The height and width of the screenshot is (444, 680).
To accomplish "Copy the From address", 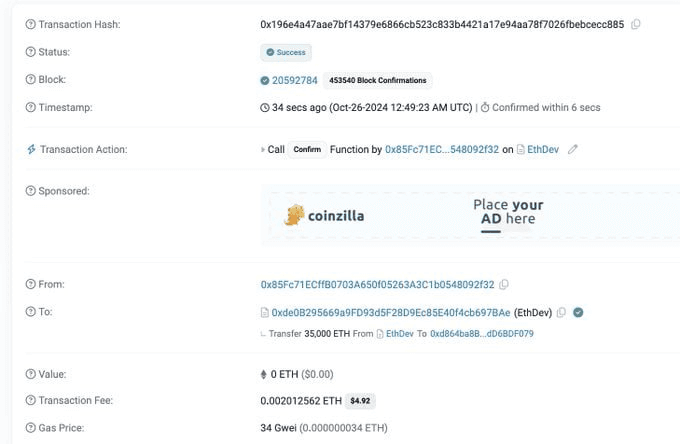I will (x=504, y=285).
